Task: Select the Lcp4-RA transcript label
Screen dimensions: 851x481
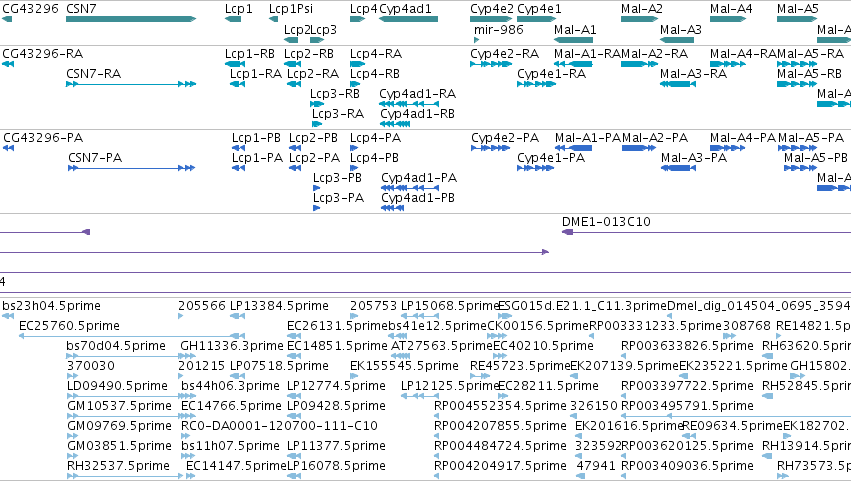Action: click(376, 54)
